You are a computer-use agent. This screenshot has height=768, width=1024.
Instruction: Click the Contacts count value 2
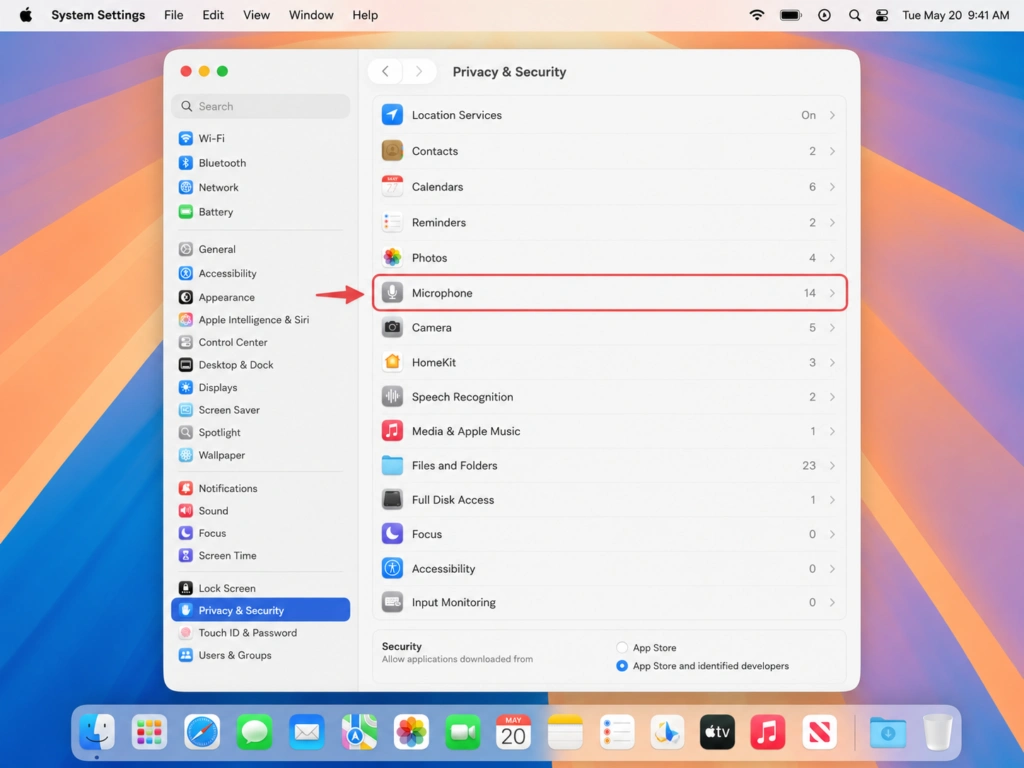[x=812, y=151]
